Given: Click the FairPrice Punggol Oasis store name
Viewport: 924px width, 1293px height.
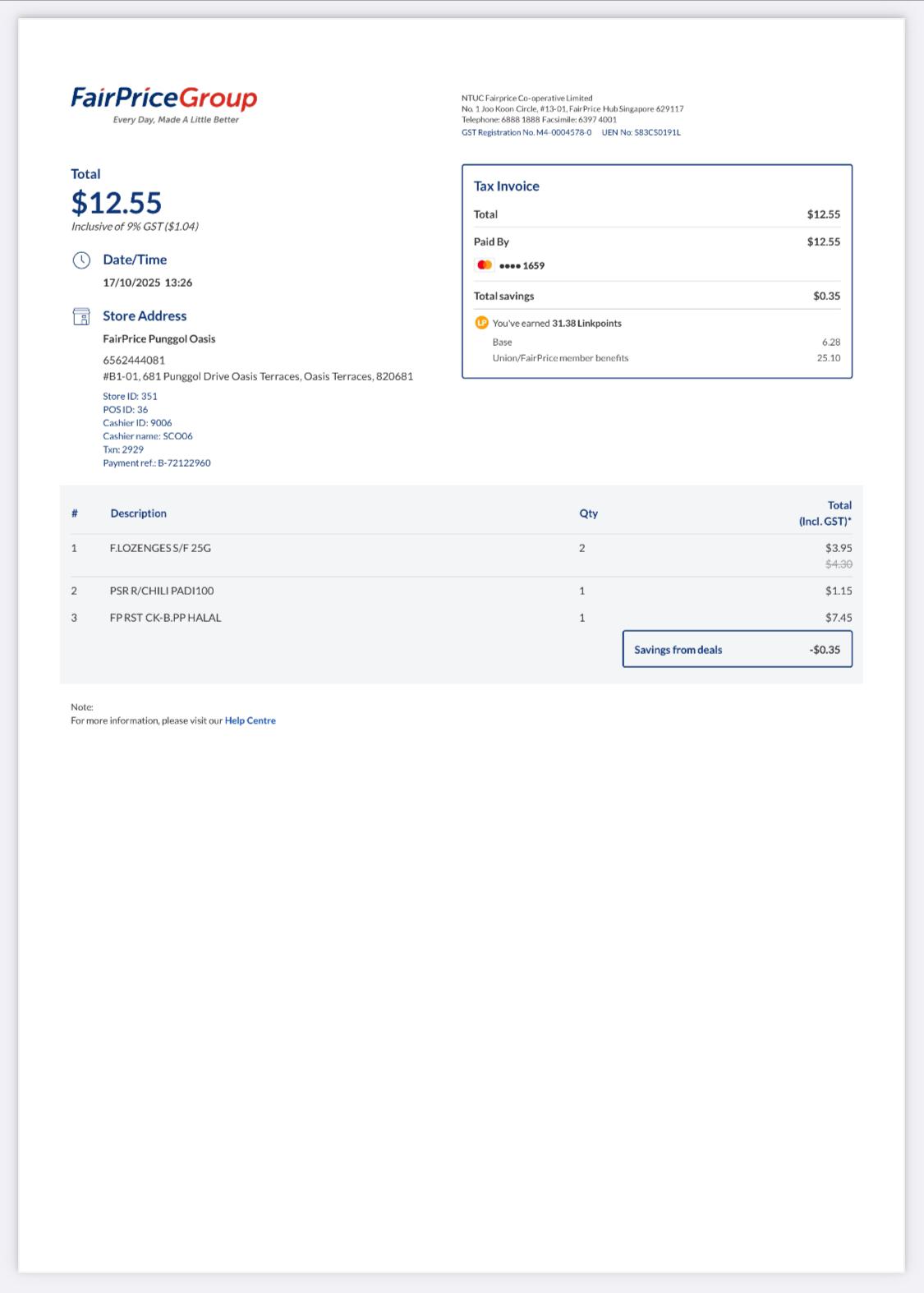Looking at the screenshot, I should tap(159, 338).
